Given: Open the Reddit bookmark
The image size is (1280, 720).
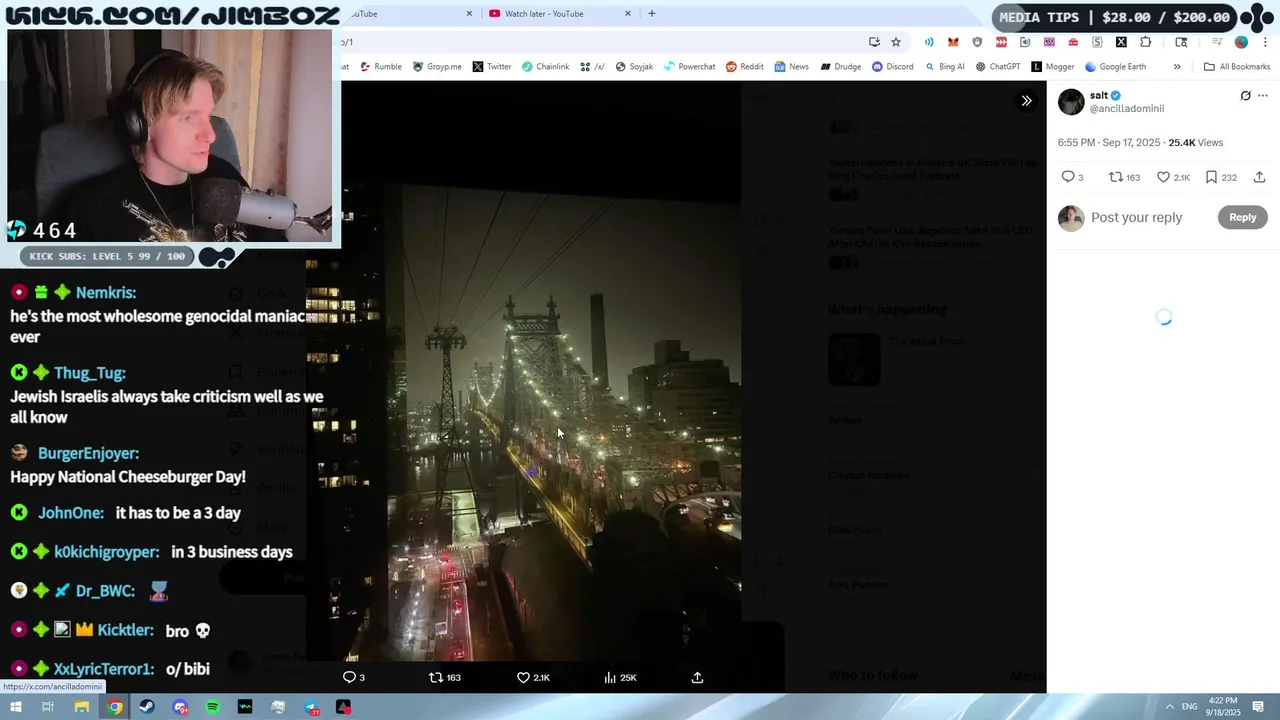Looking at the screenshot, I should [x=745, y=67].
